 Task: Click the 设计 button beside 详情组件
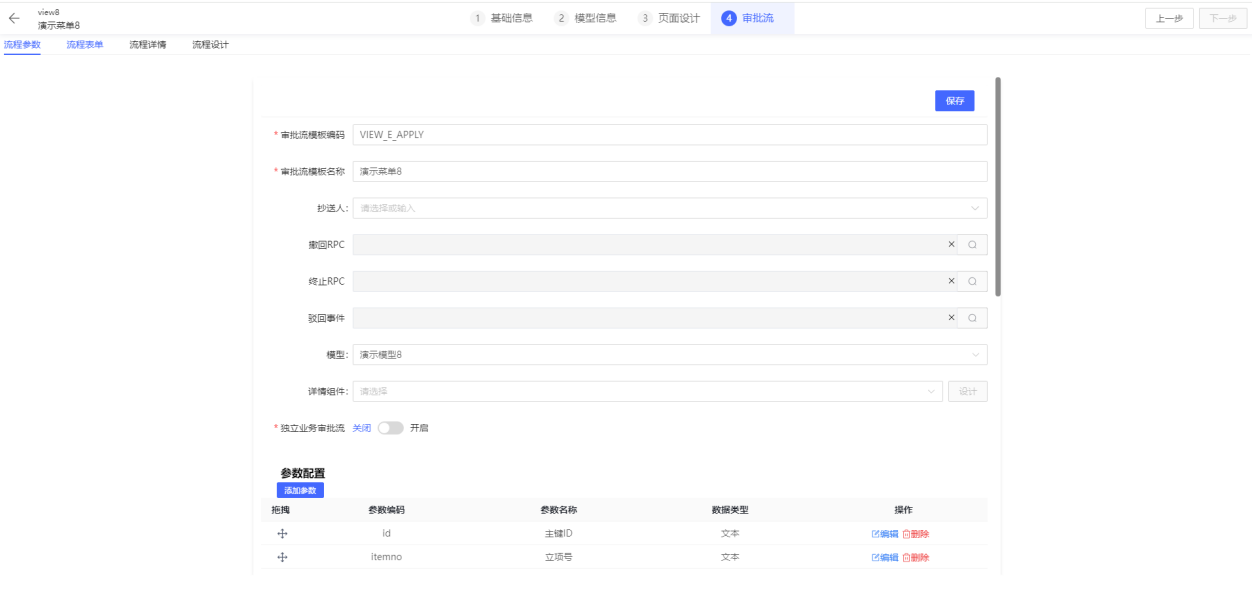[x=968, y=391]
